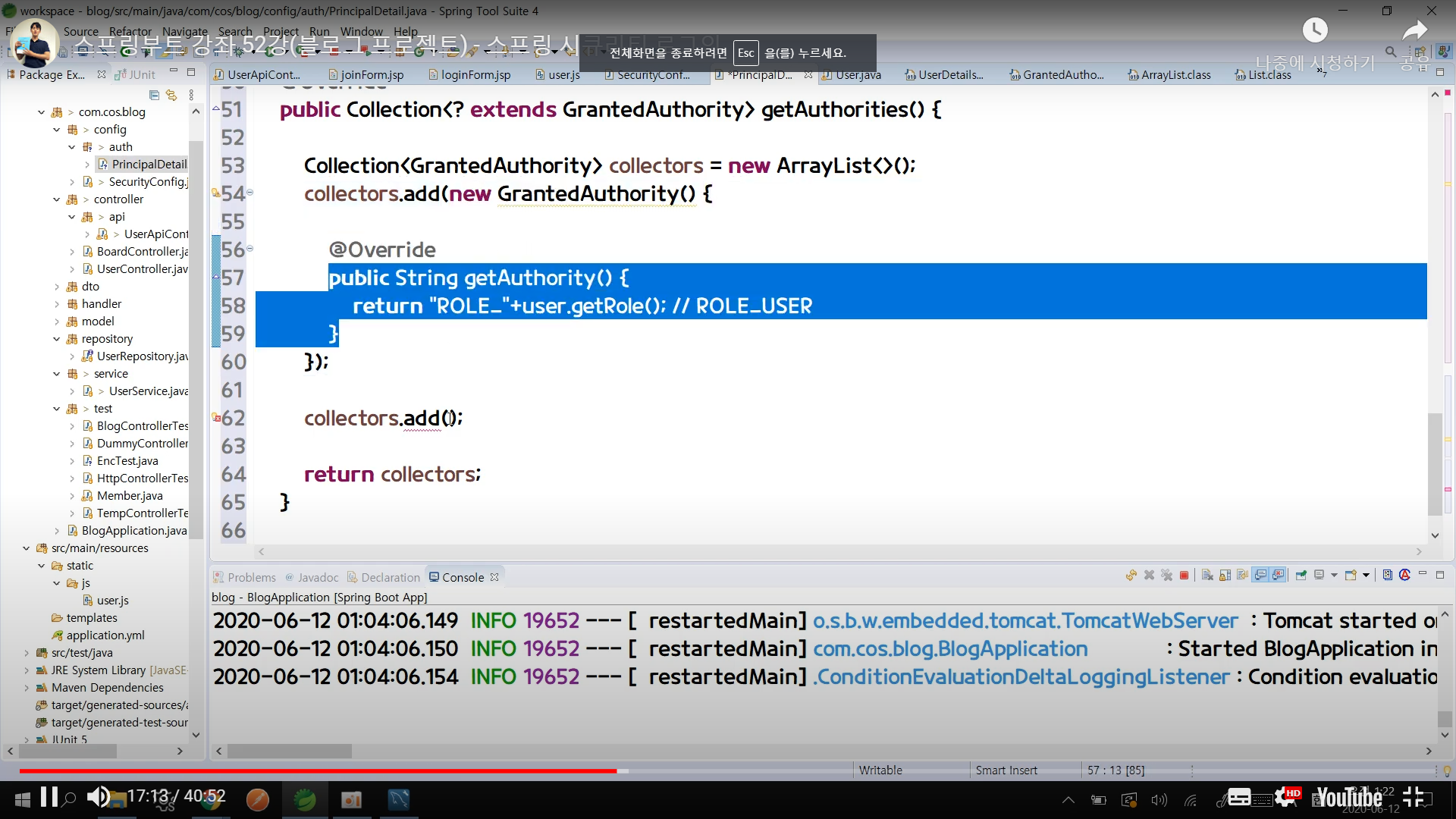The image size is (1456, 819).
Task: Stop the running BlogApplication with red terminate button
Action: pyautogui.click(x=1184, y=575)
